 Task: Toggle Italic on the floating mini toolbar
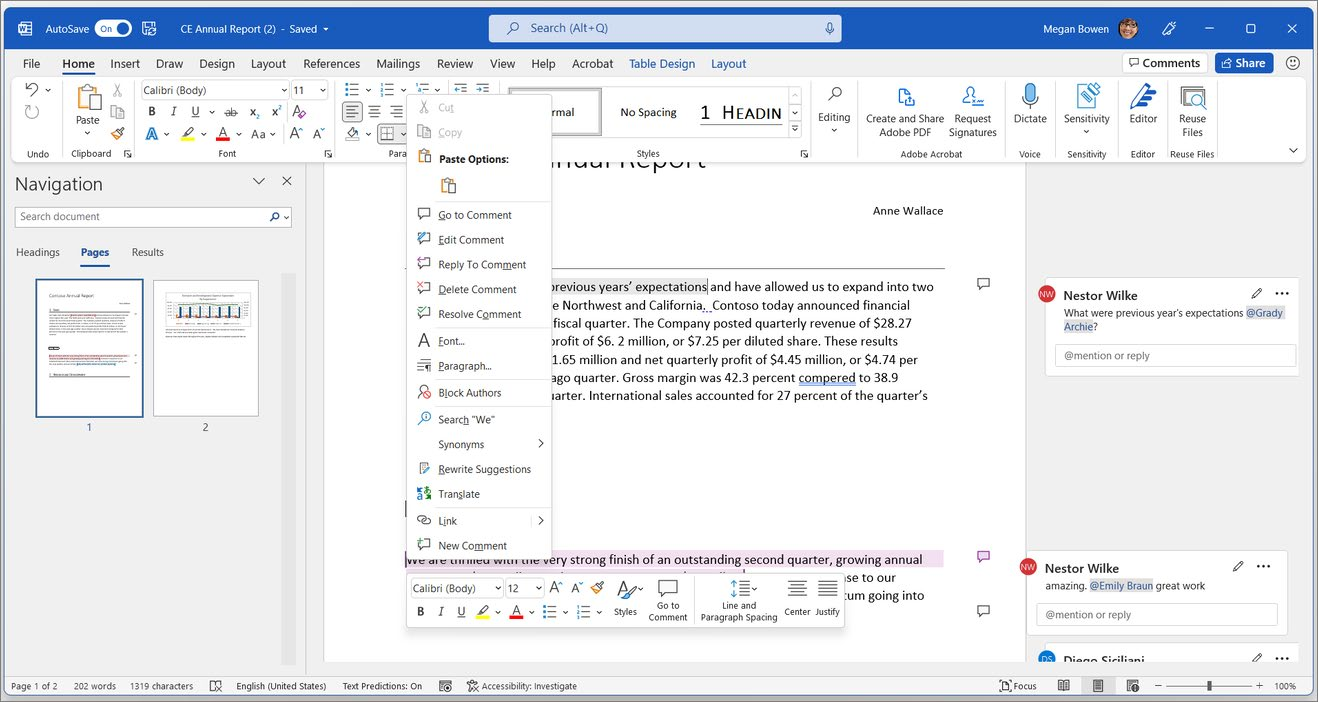(441, 612)
